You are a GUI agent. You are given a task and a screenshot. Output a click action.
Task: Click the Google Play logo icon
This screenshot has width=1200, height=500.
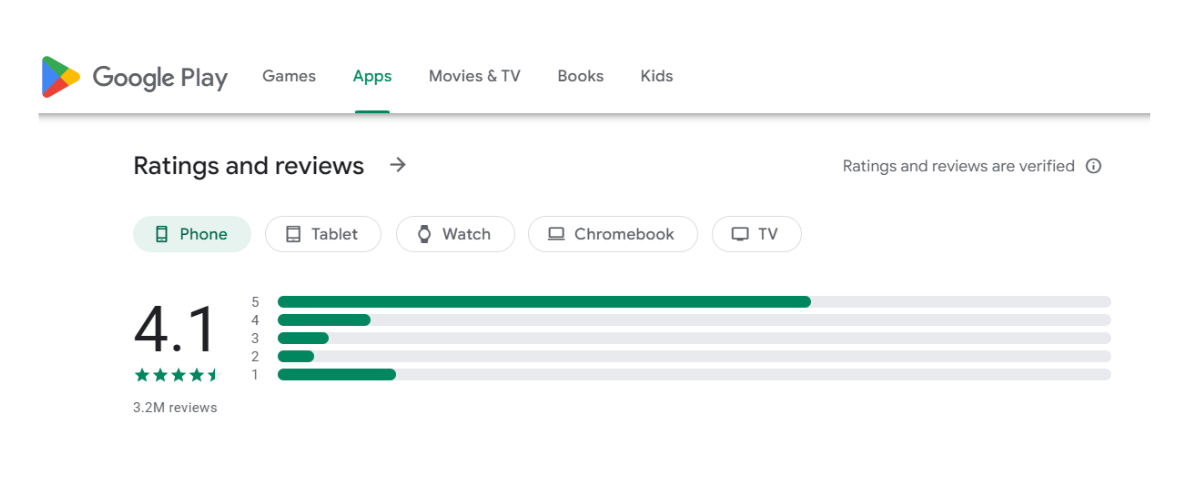click(x=61, y=77)
